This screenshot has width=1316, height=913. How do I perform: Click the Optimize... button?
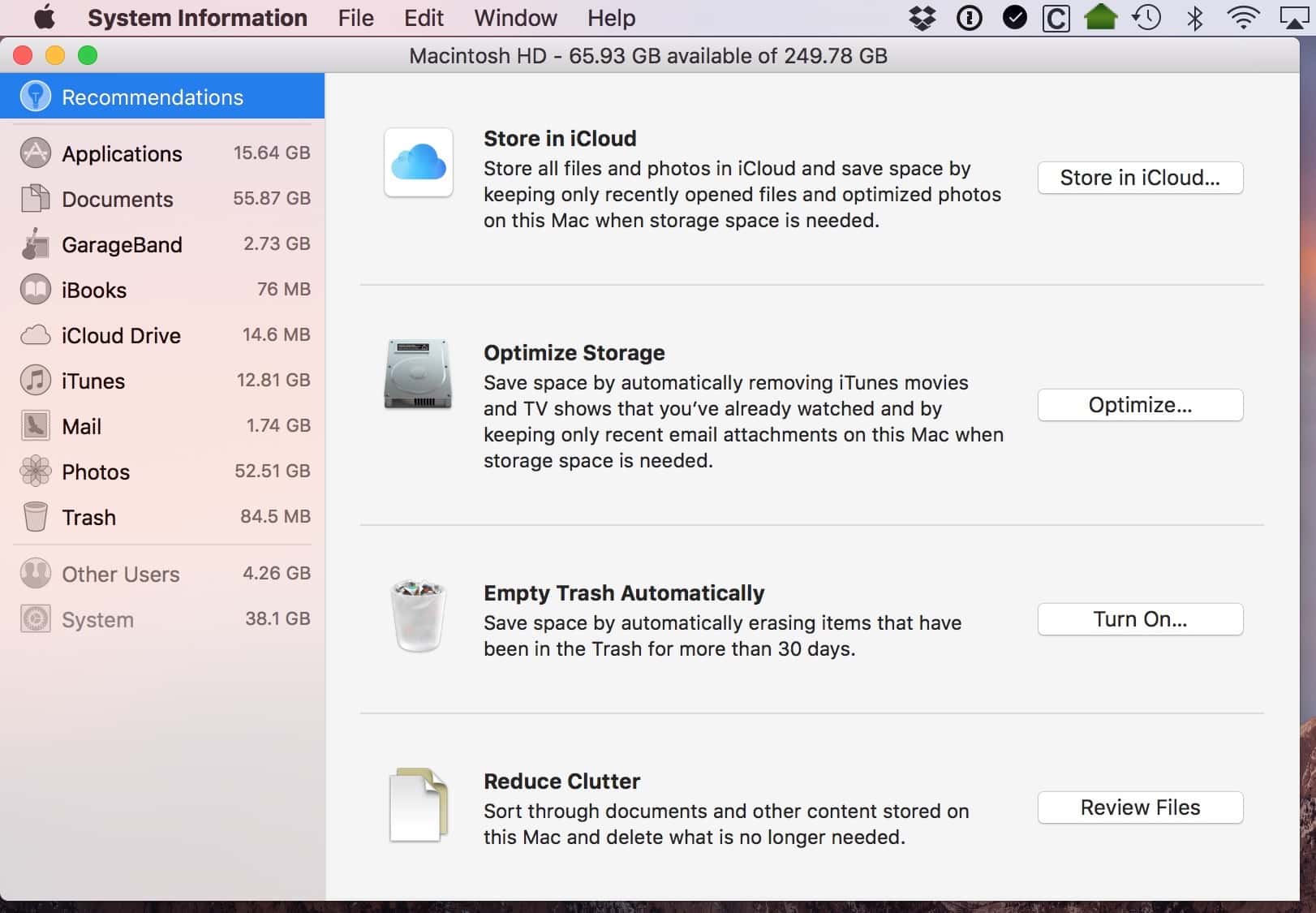pos(1140,405)
